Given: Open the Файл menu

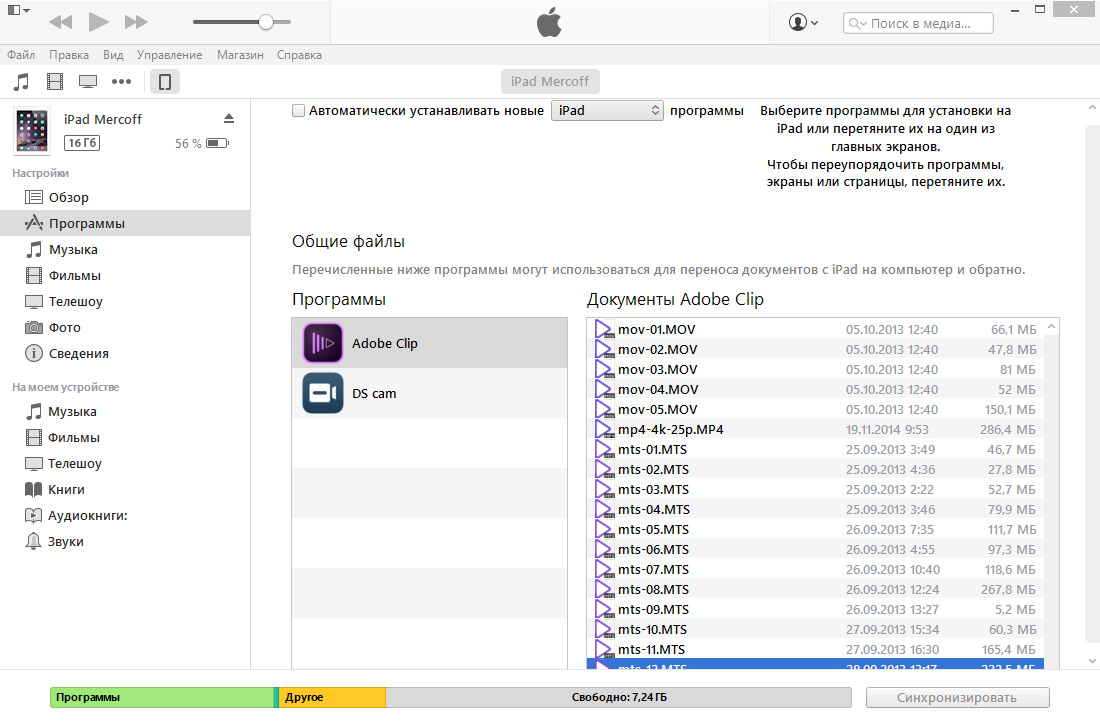Looking at the screenshot, I should pos(21,55).
